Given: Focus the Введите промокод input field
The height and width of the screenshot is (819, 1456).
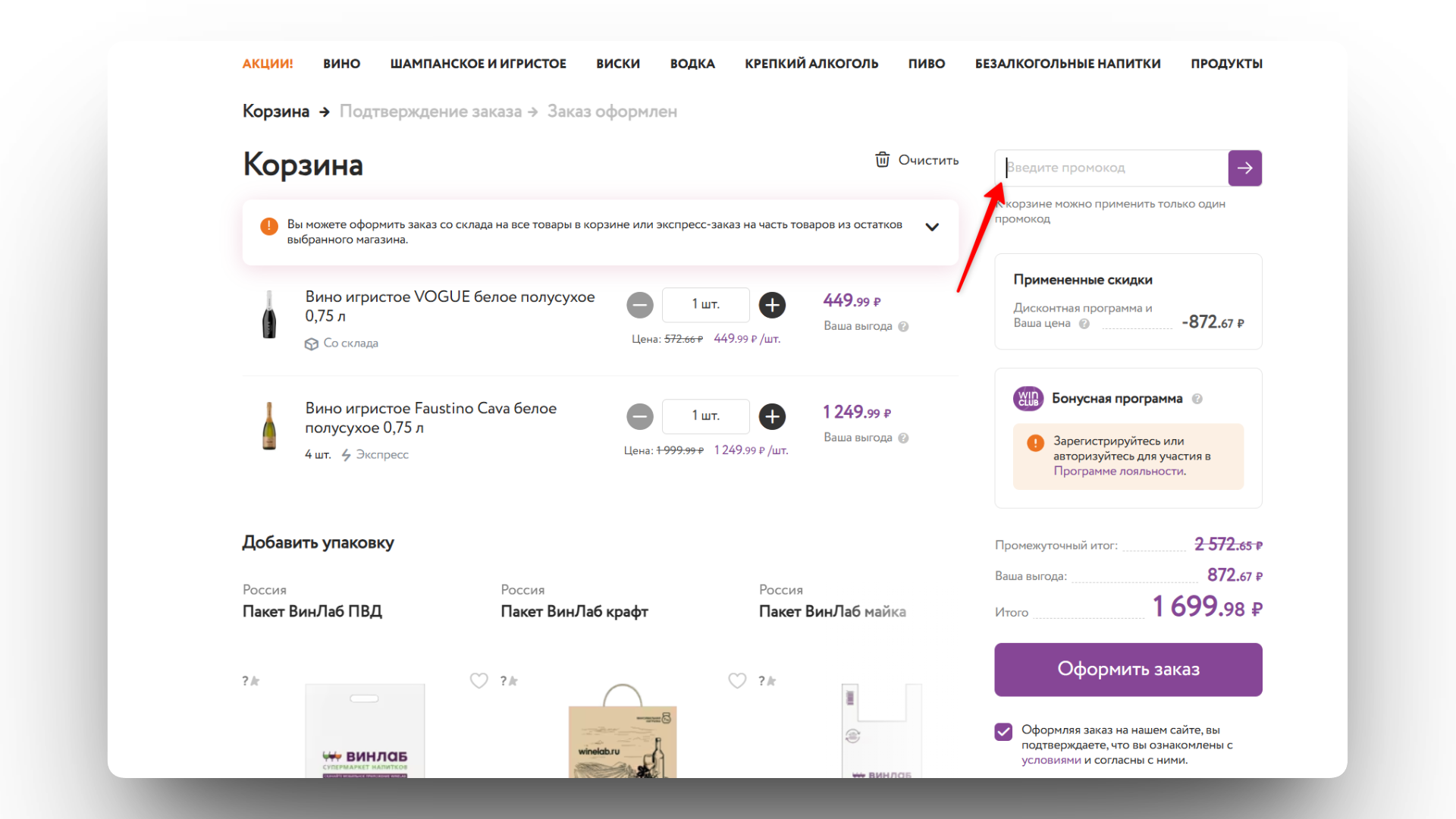Looking at the screenshot, I should (1111, 168).
